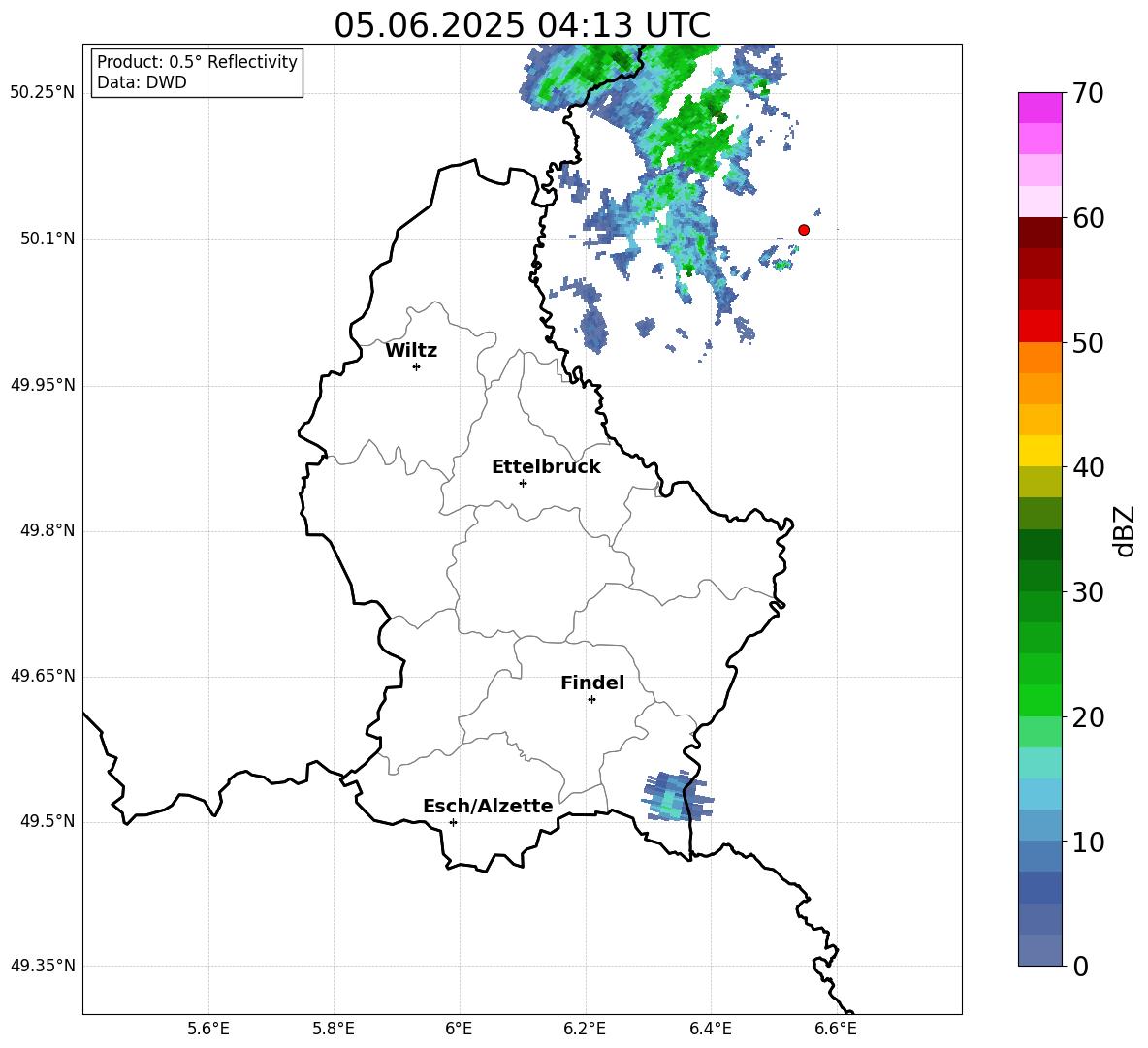This screenshot has height=1048, width=1148.
Task: Pick the bright green colorbar segment above 20
Action: point(1040,700)
